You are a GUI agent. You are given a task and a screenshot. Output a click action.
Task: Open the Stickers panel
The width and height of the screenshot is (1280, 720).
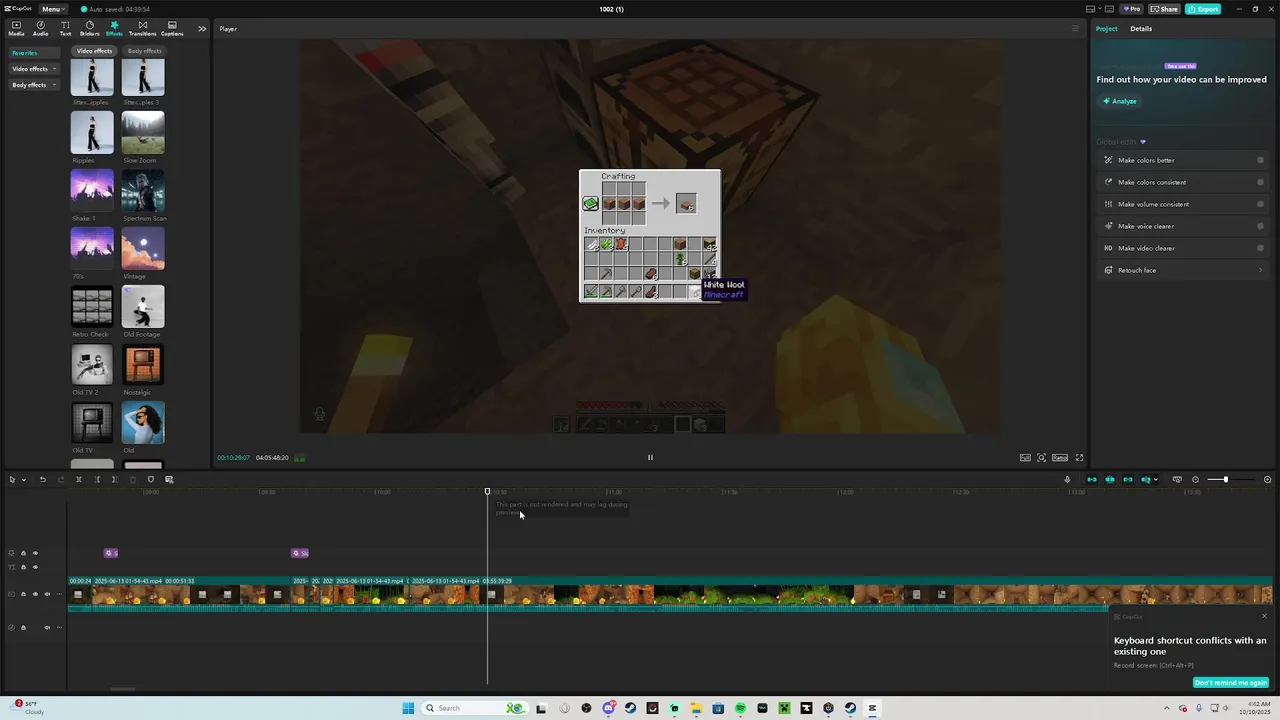tap(90, 28)
